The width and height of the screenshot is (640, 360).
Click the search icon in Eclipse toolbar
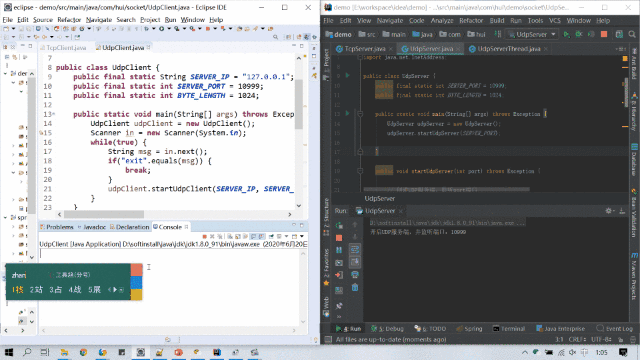(276, 37)
